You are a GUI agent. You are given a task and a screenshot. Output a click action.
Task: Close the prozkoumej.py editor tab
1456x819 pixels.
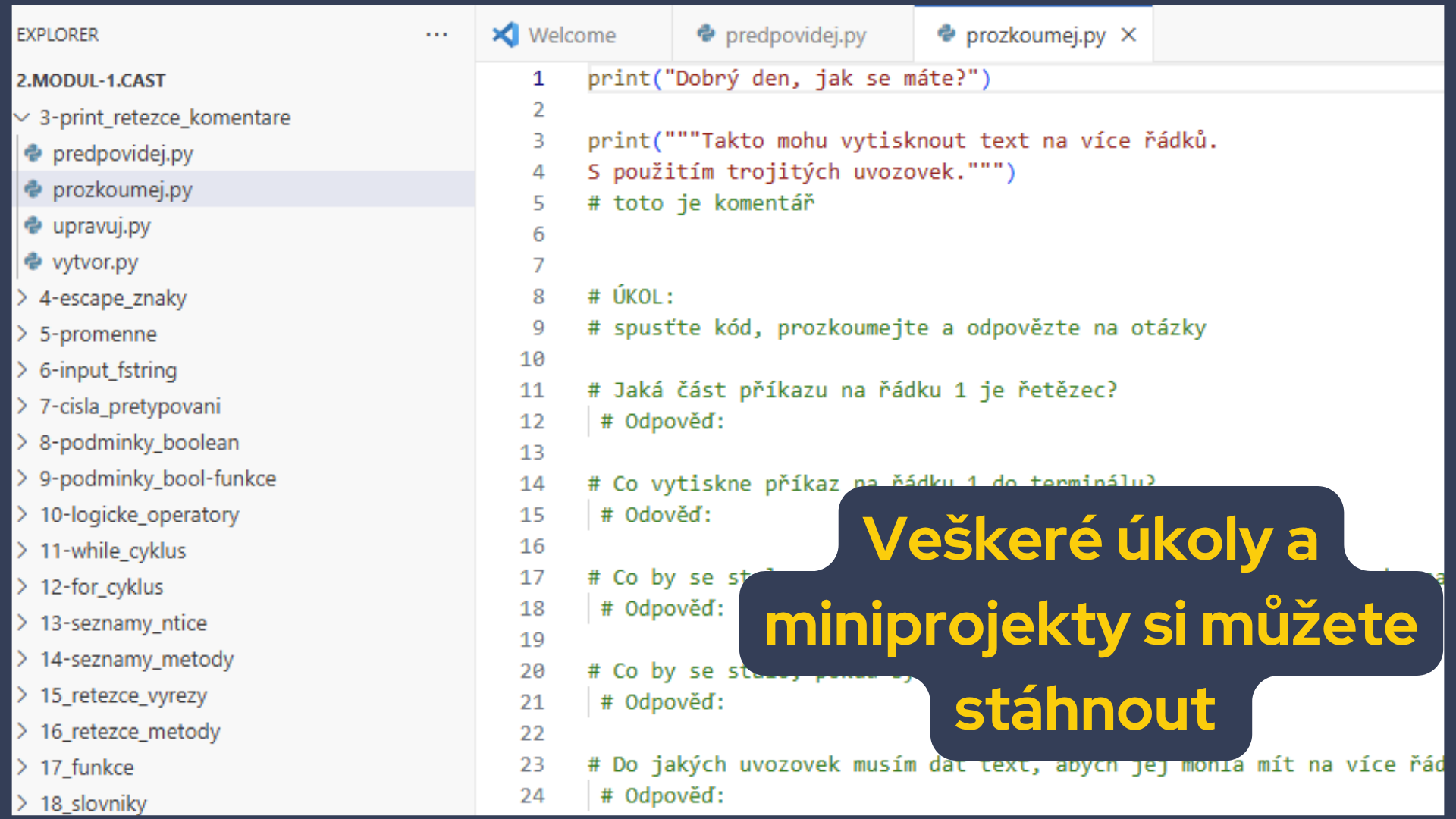(1128, 35)
